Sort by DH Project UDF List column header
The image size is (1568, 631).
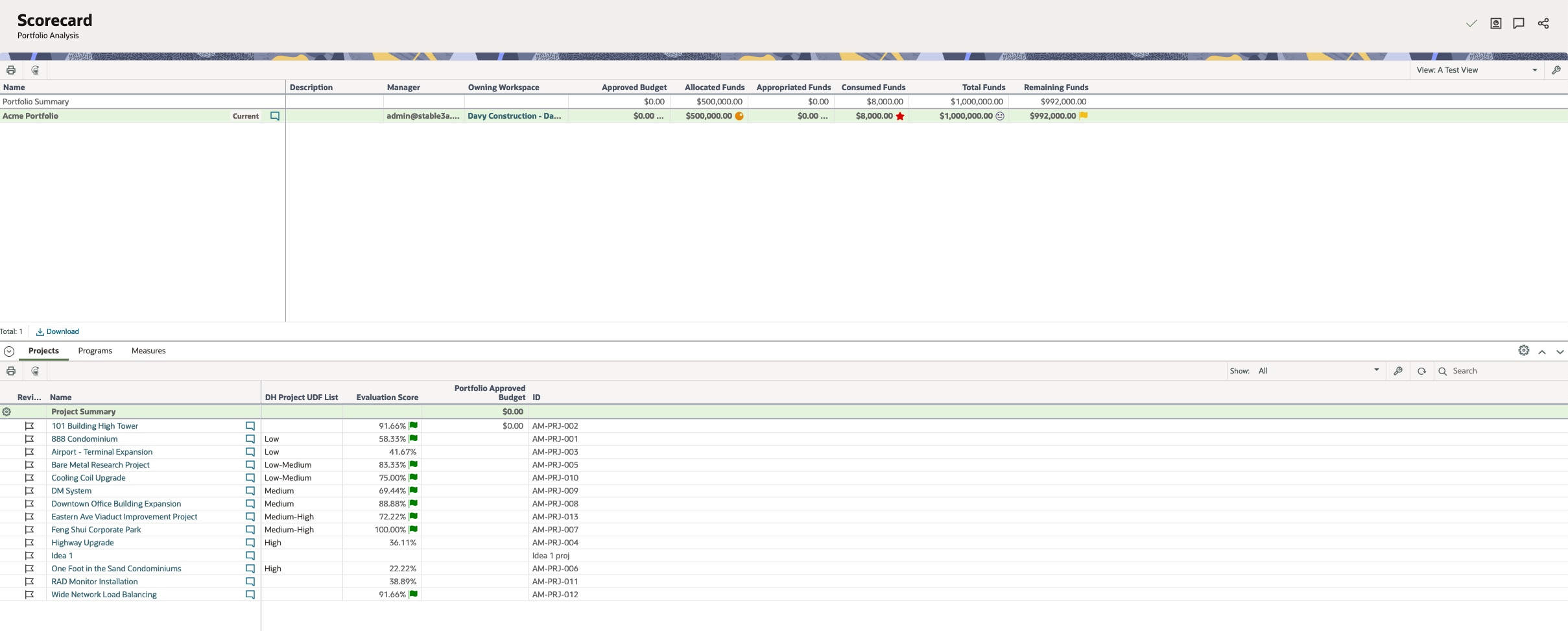(302, 398)
